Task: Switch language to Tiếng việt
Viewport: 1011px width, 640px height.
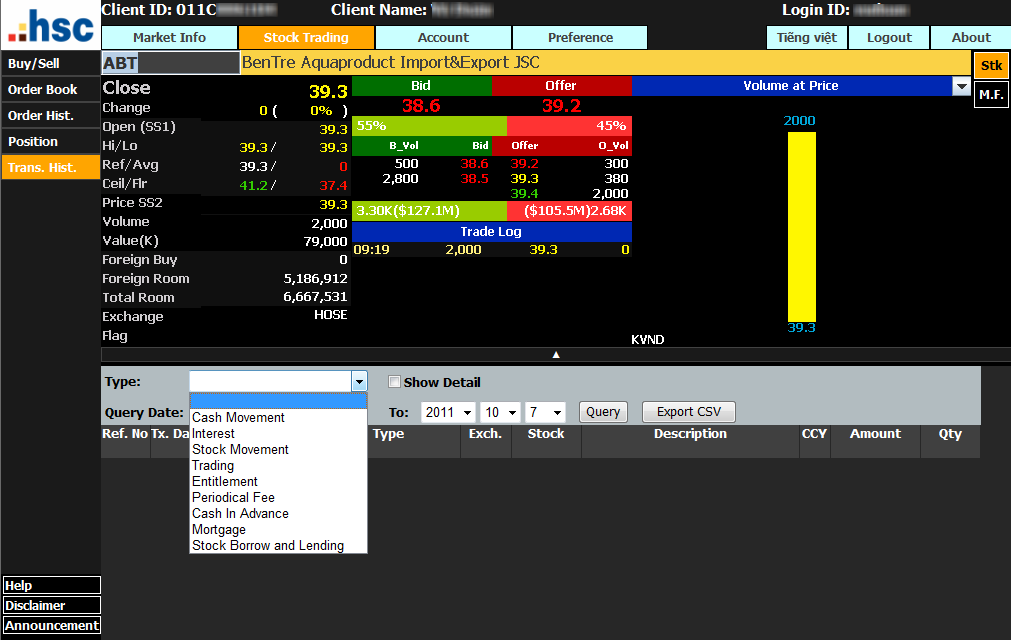Action: coord(807,37)
